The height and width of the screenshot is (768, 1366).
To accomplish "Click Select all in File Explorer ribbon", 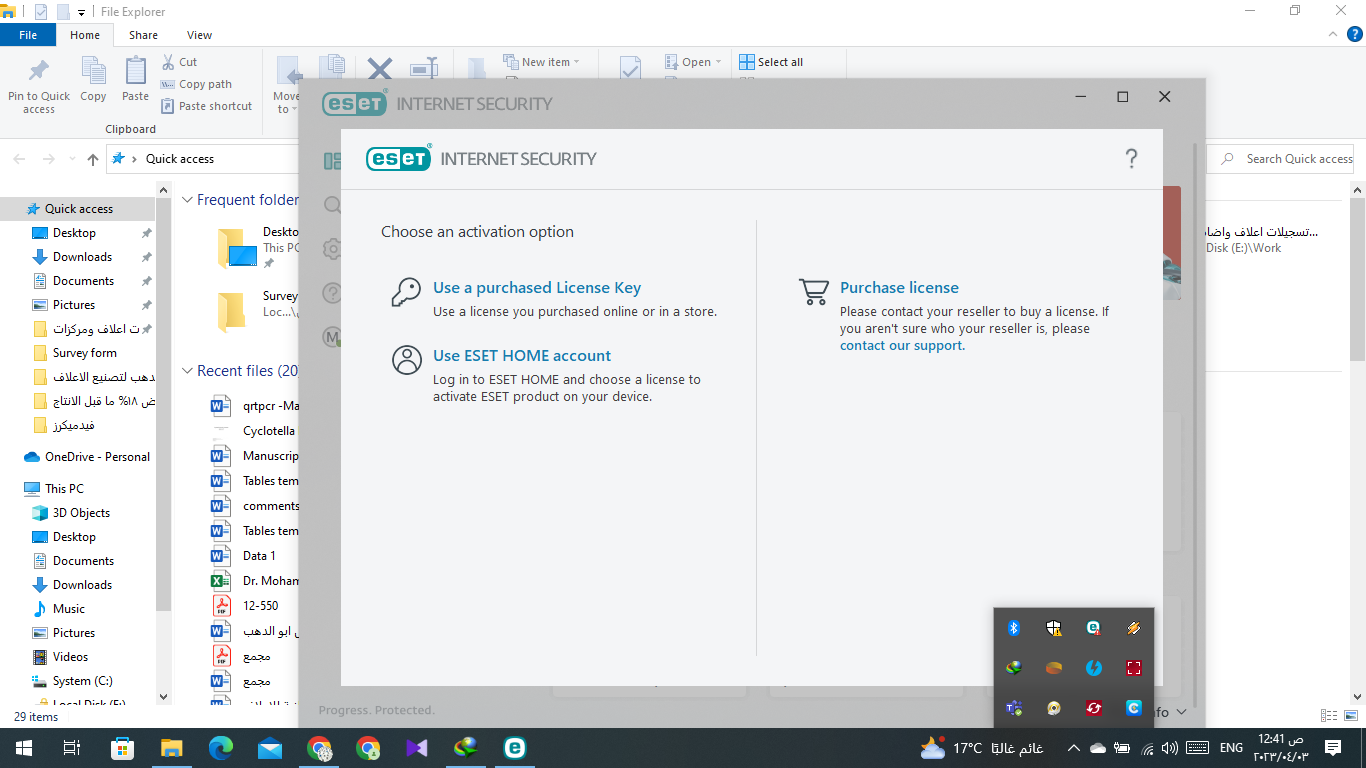I will tap(771, 62).
